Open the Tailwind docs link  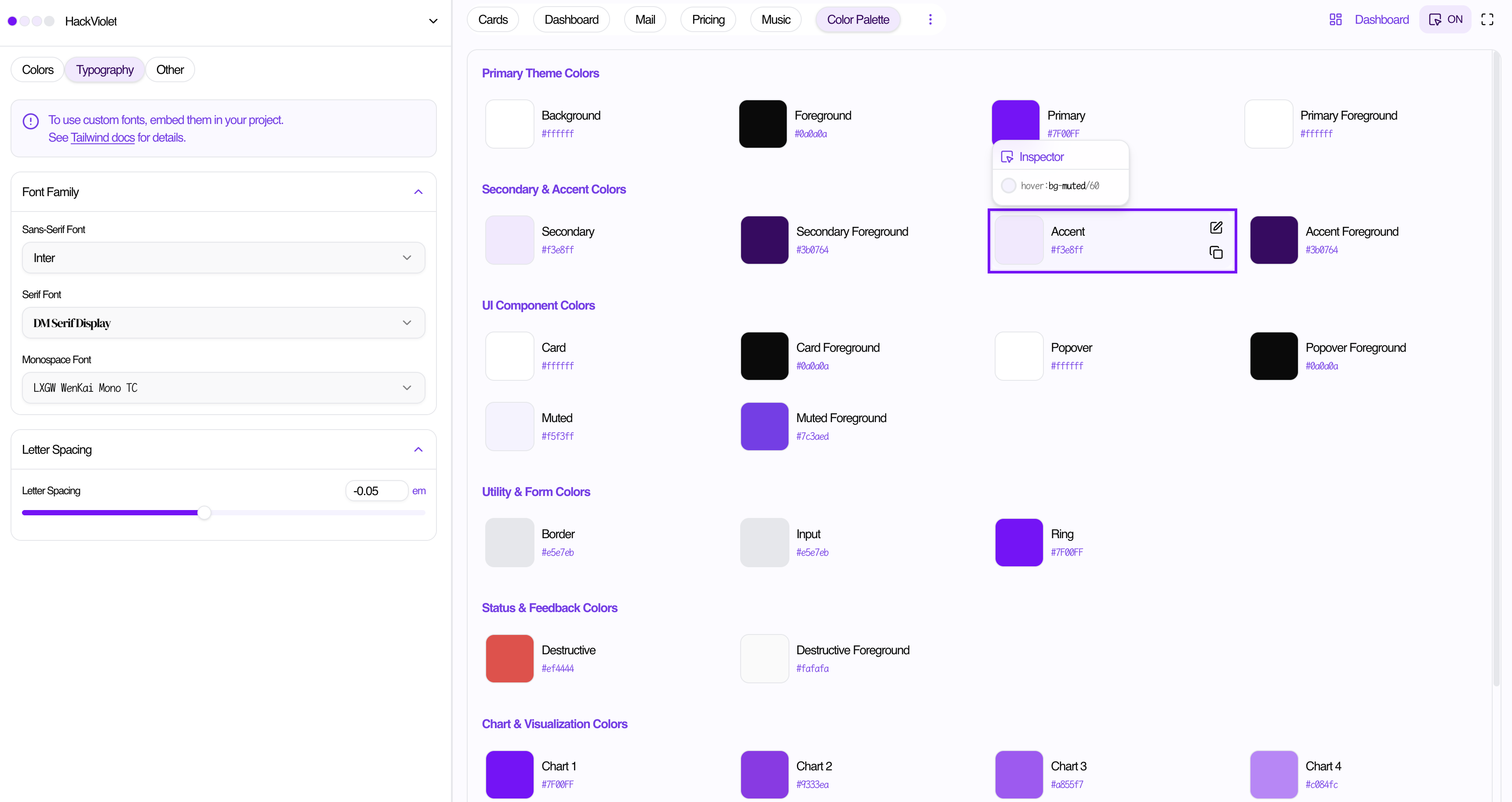(x=103, y=137)
